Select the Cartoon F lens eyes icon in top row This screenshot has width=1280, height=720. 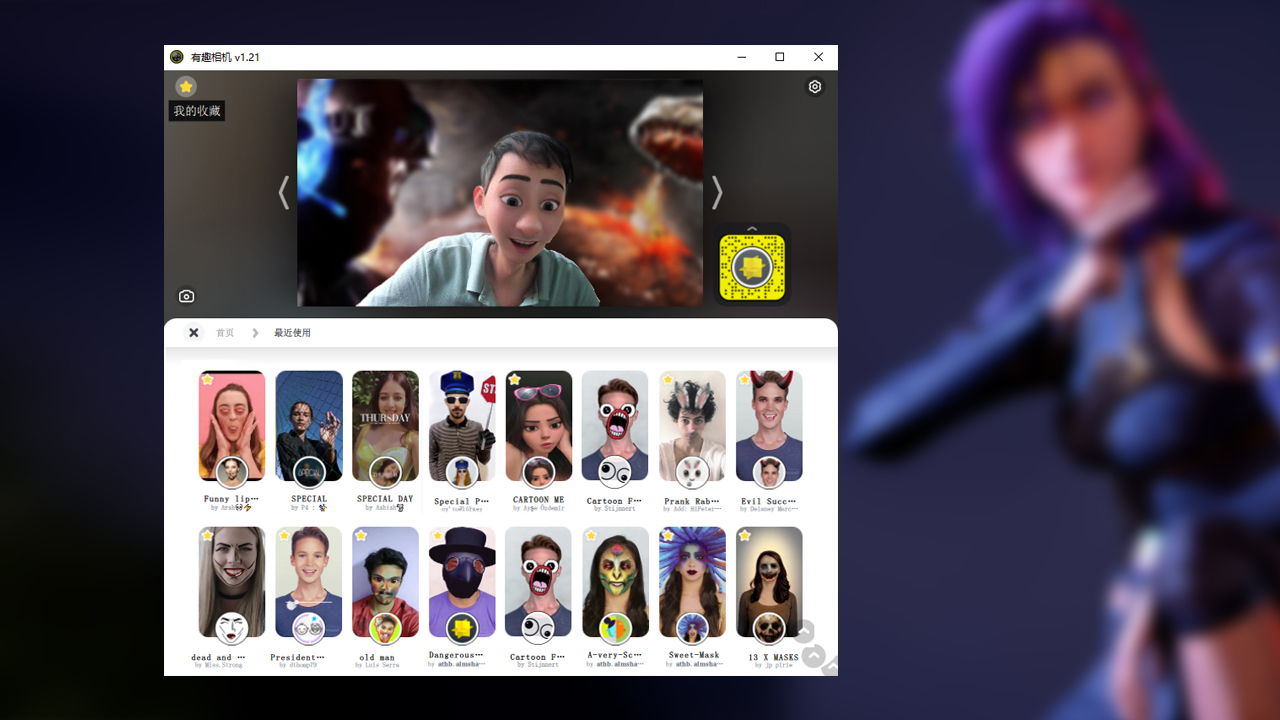coord(614,472)
